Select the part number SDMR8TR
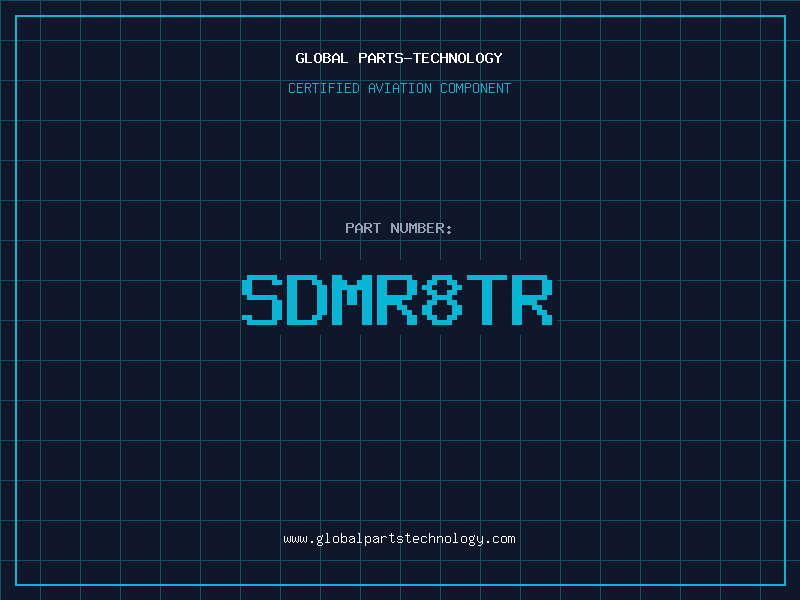 [397, 299]
